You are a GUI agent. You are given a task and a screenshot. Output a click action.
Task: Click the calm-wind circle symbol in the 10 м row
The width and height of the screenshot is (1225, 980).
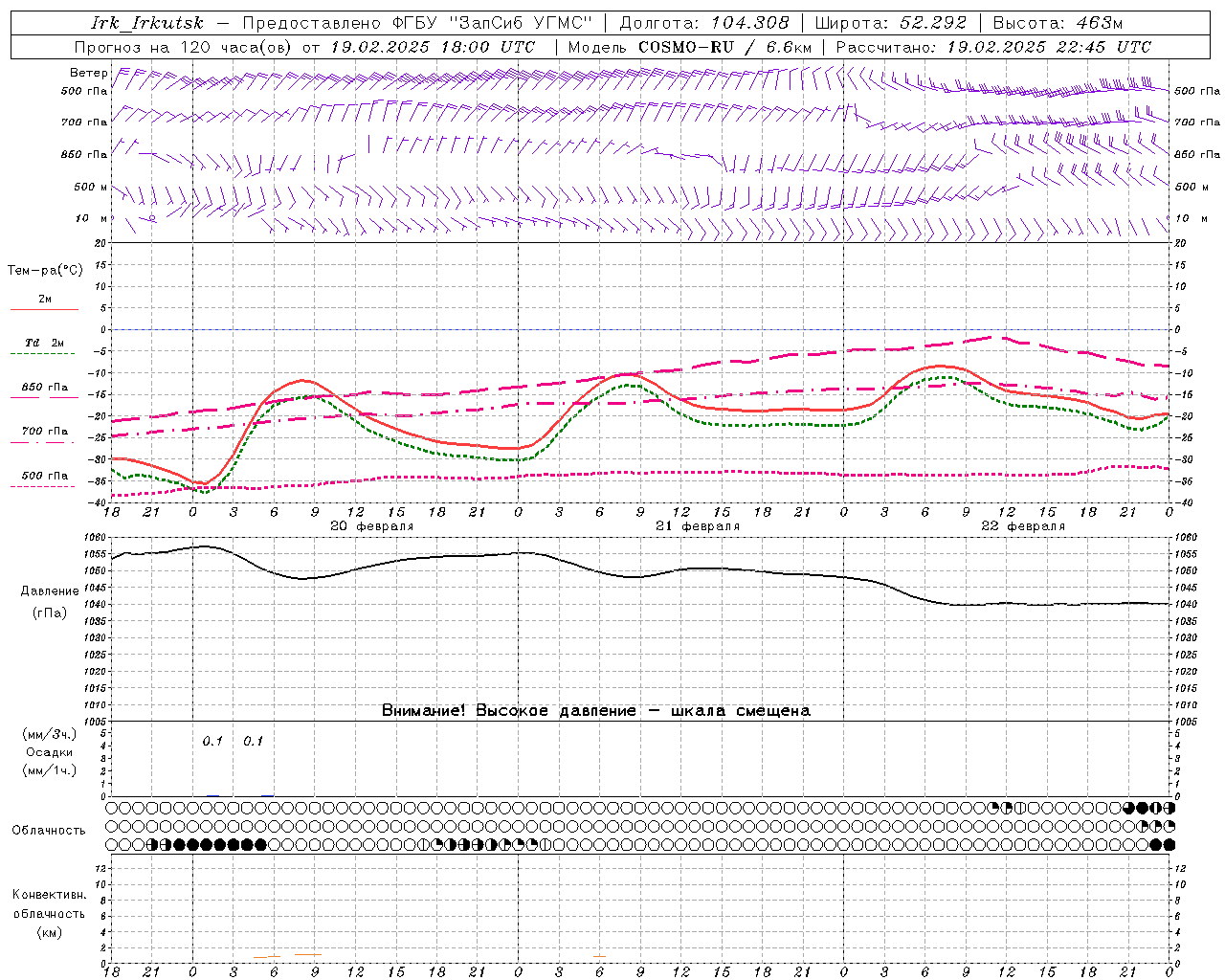[x=152, y=218]
